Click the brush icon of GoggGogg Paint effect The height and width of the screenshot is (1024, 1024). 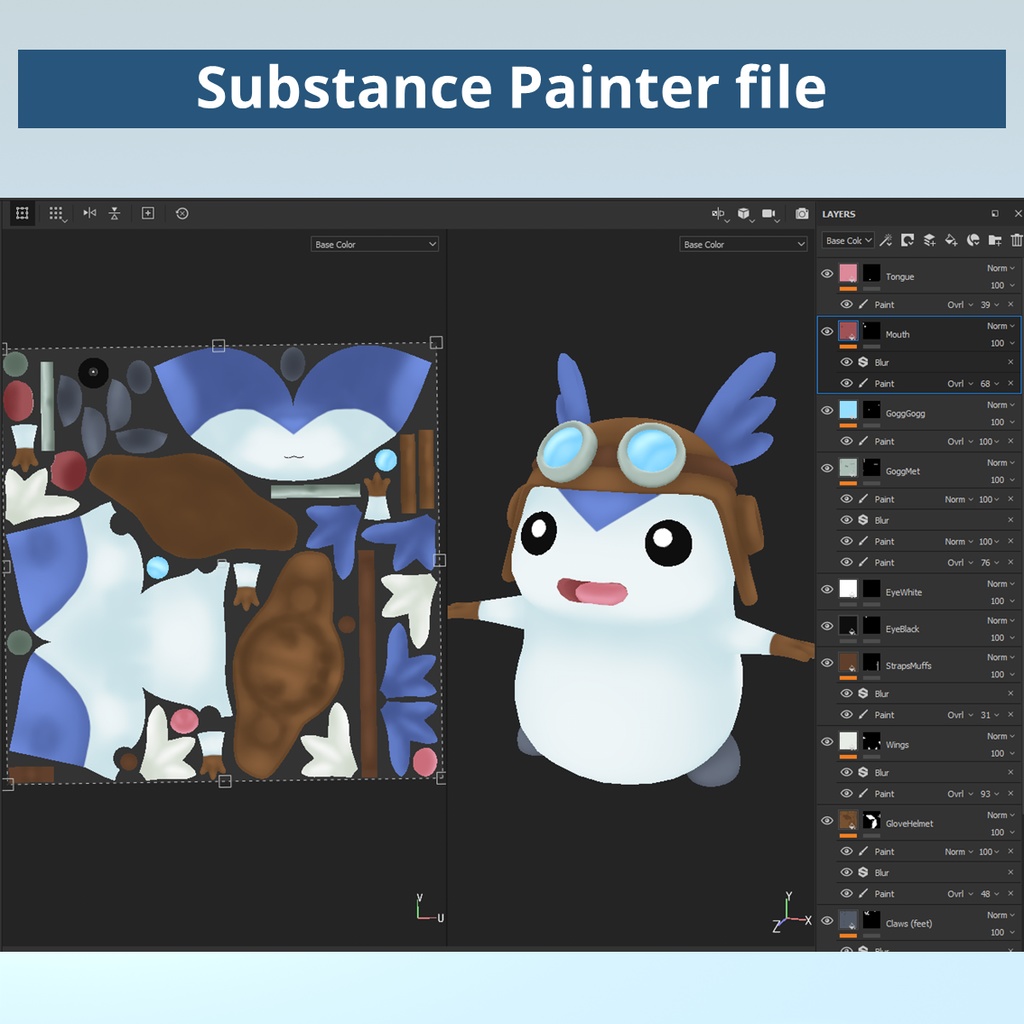(x=863, y=441)
